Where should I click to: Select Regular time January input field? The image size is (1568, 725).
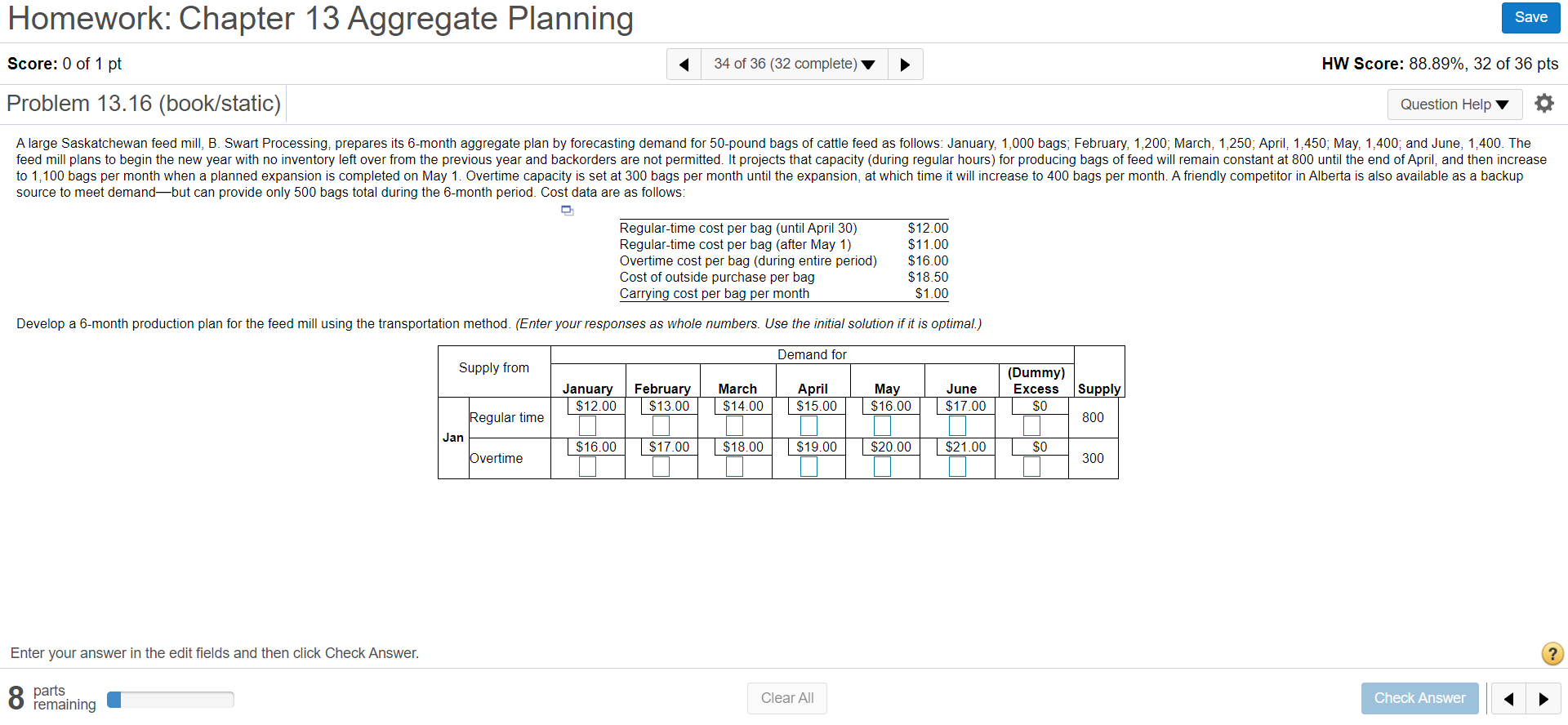(x=587, y=426)
